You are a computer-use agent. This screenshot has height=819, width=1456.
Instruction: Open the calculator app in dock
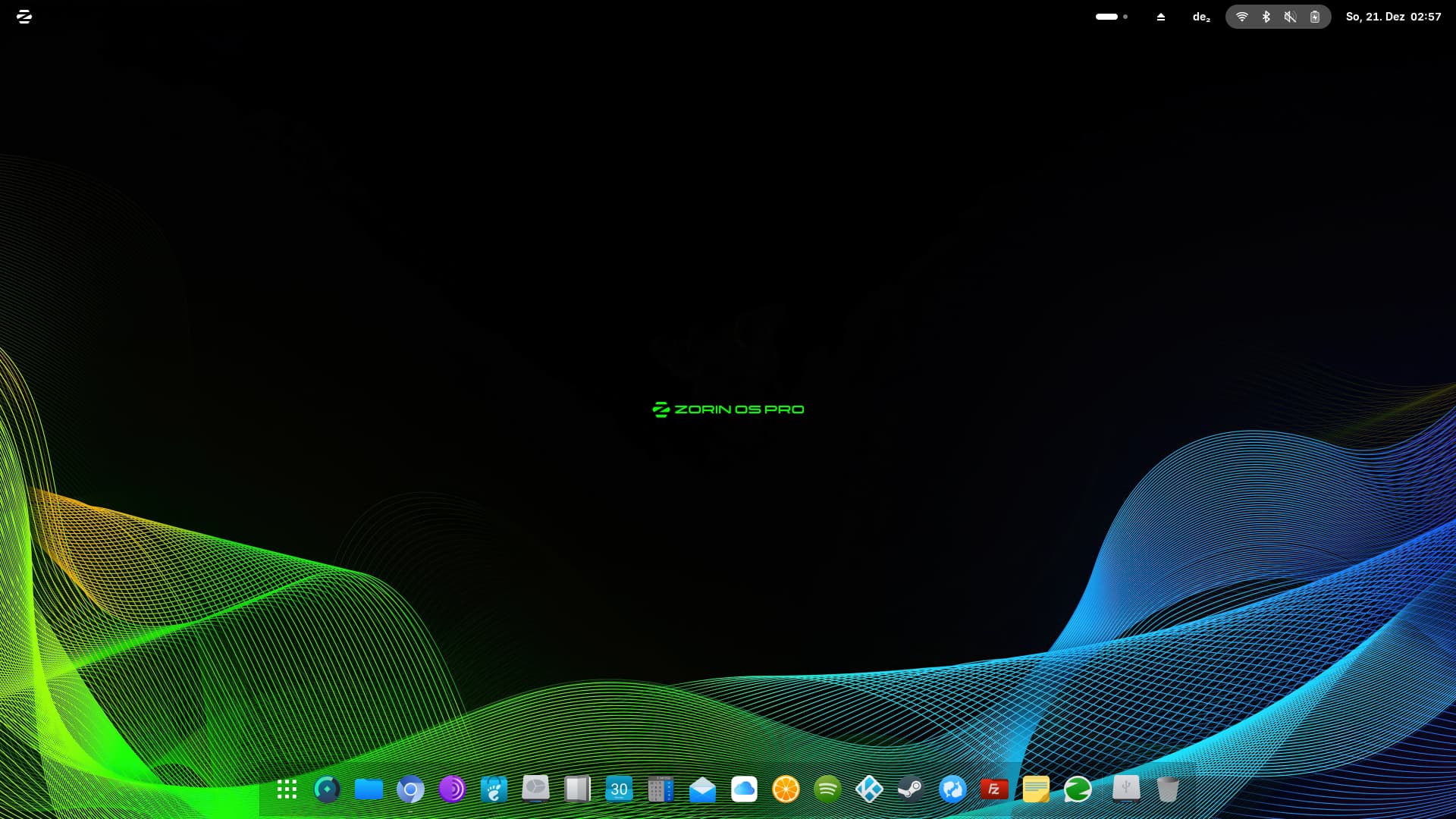coord(661,789)
